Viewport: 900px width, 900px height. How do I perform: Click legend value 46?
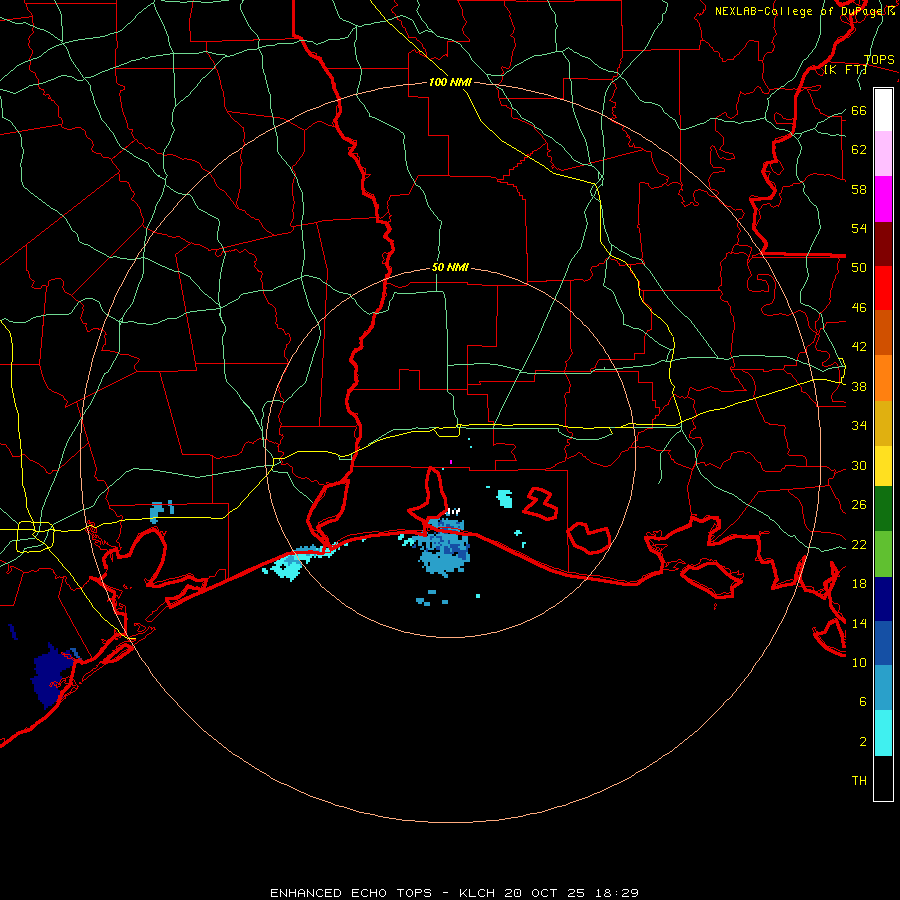click(x=859, y=308)
